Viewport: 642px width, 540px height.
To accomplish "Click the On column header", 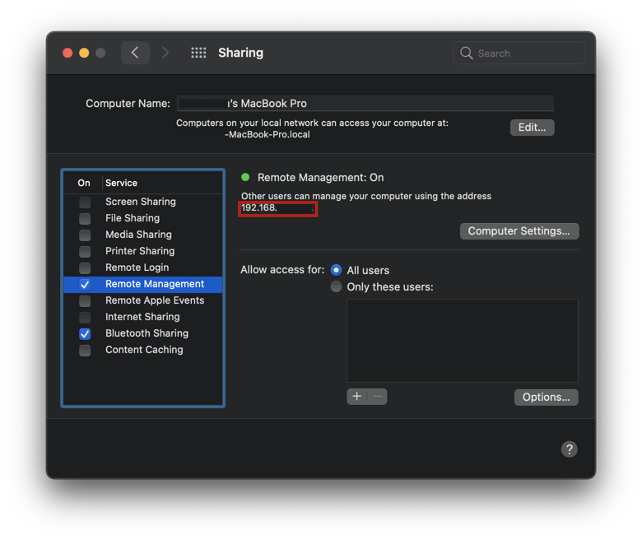I will point(84,183).
